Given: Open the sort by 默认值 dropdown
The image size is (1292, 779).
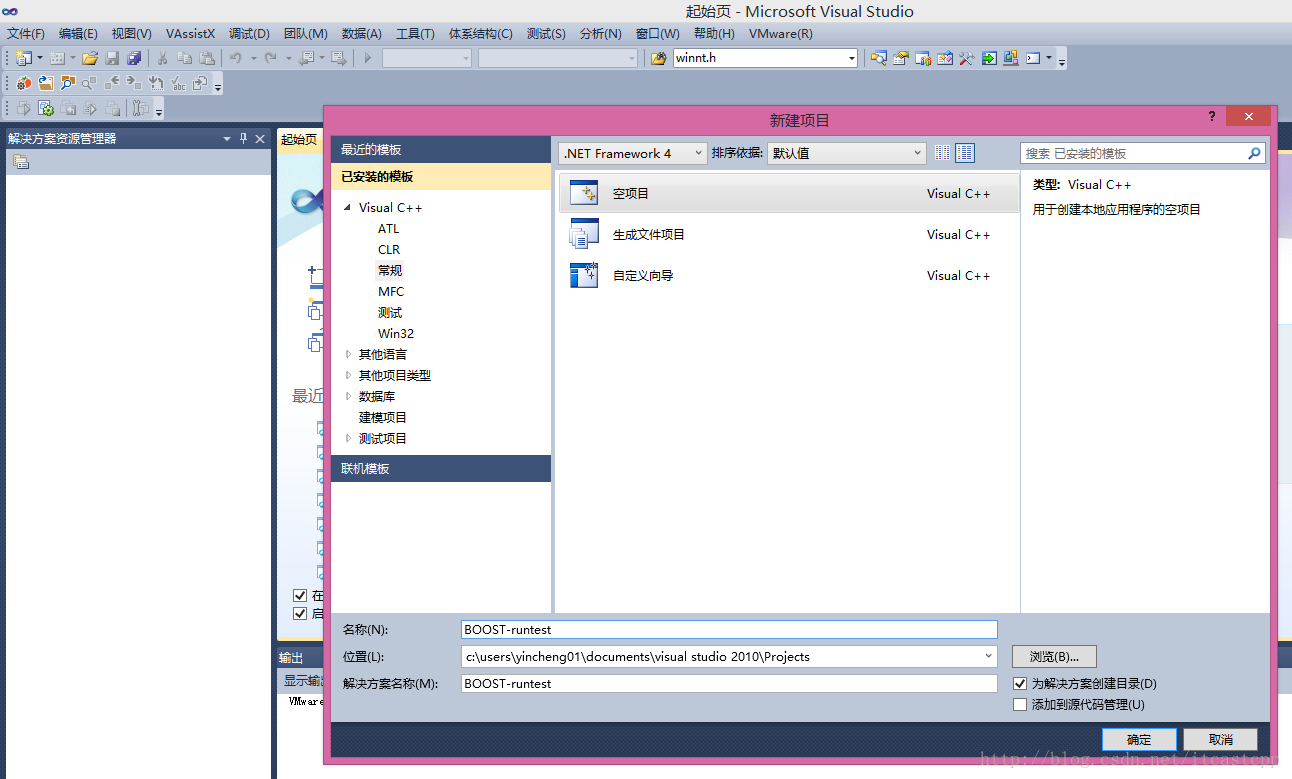Looking at the screenshot, I should [846, 153].
